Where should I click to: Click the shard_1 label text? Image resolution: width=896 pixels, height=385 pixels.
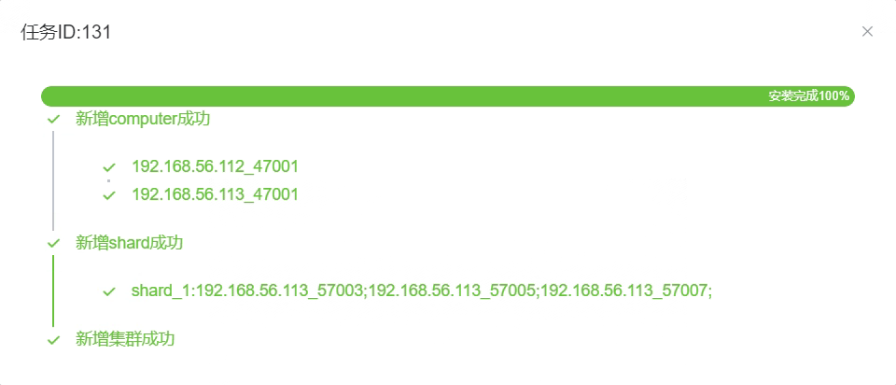(x=162, y=291)
